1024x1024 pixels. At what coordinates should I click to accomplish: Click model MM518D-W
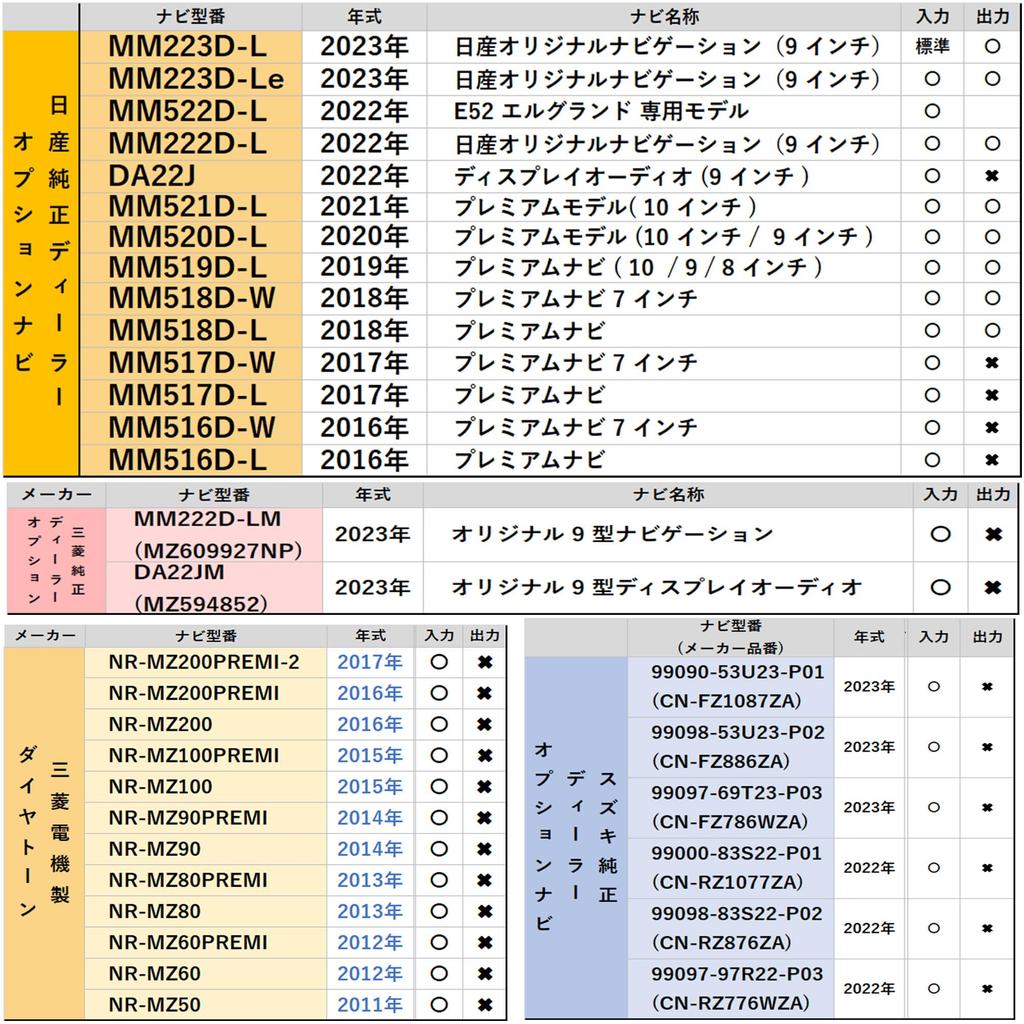click(191, 298)
